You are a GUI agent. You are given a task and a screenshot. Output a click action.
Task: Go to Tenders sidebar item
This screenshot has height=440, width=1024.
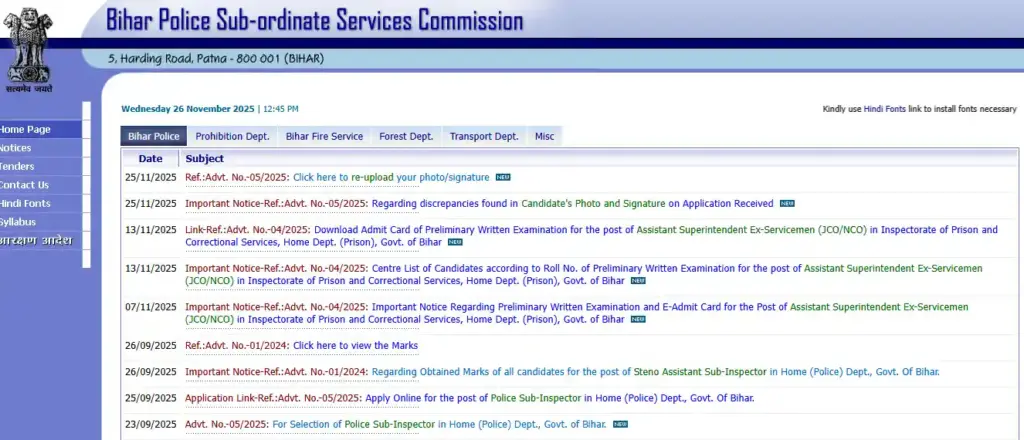[18, 166]
